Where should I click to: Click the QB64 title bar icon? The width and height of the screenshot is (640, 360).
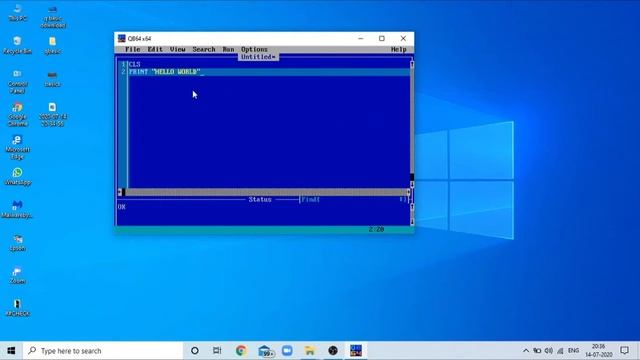coord(122,38)
